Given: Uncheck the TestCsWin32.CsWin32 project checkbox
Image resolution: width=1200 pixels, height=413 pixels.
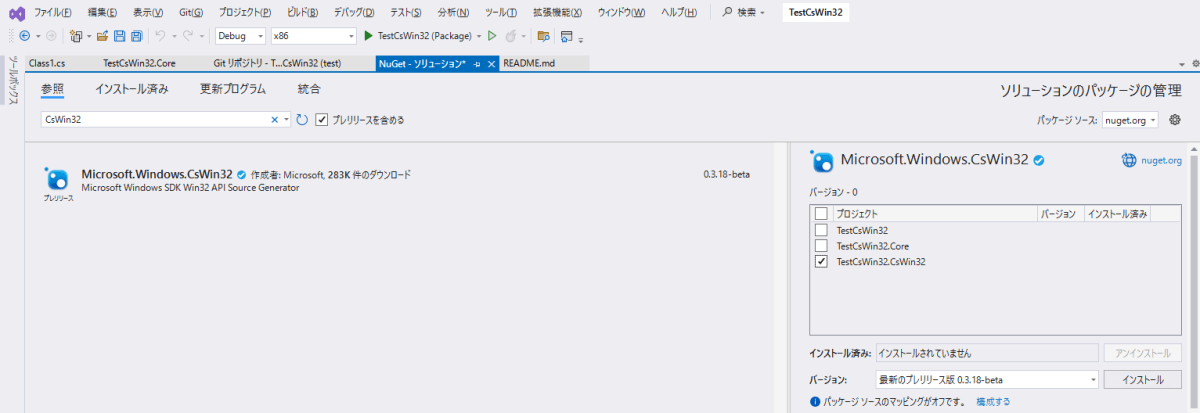Looking at the screenshot, I should click(x=821, y=262).
